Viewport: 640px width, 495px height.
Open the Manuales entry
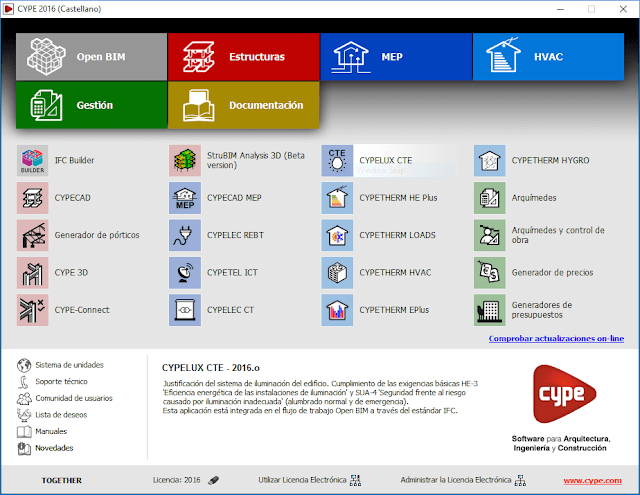click(x=42, y=431)
